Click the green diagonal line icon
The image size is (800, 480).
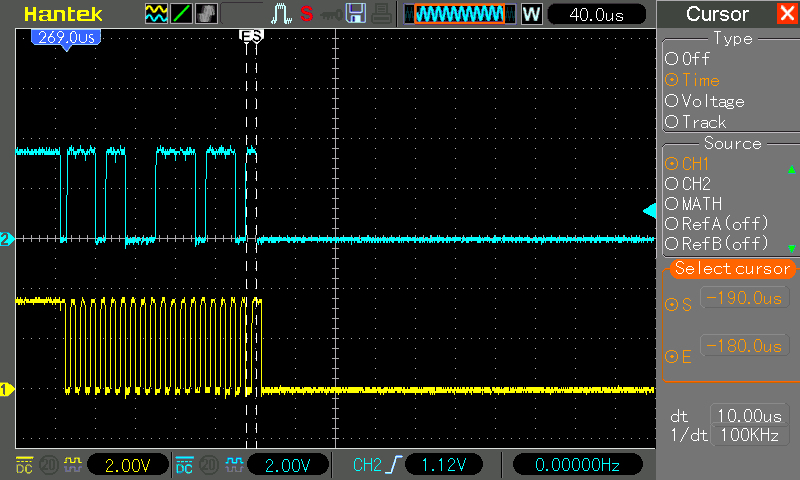pyautogui.click(x=181, y=14)
